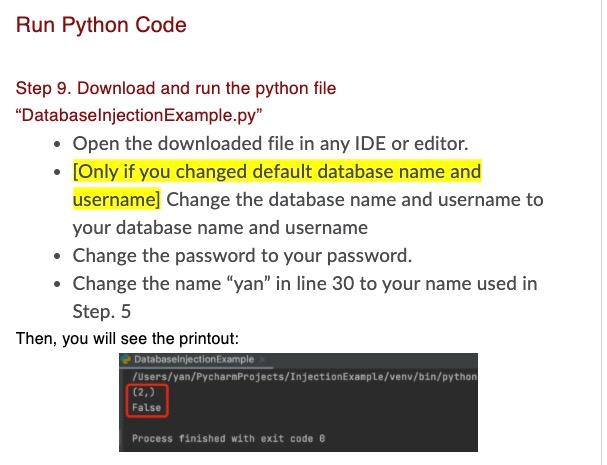Click the file name "DatabaseInjectionExample.py" text
Viewport: 607px width, 465px height.
(139, 115)
